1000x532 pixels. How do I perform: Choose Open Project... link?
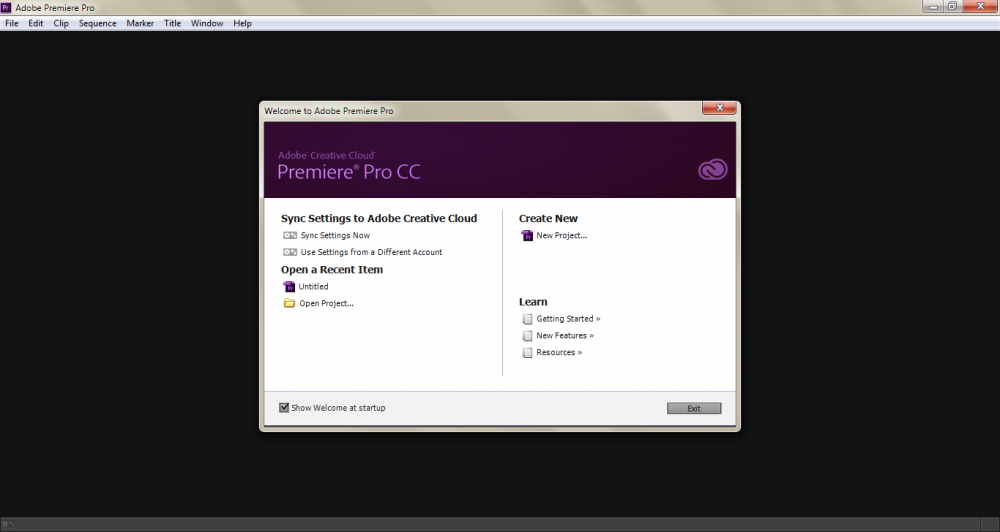tap(327, 303)
